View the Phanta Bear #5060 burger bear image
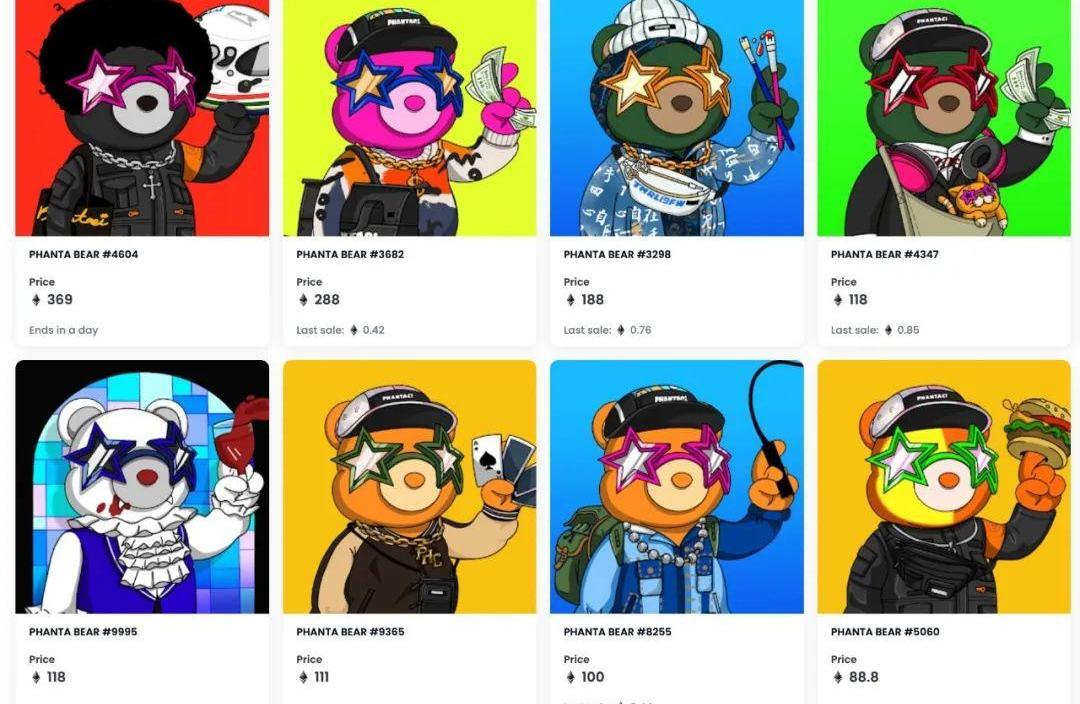Viewport: 1080px width, 704px height. tap(944, 486)
